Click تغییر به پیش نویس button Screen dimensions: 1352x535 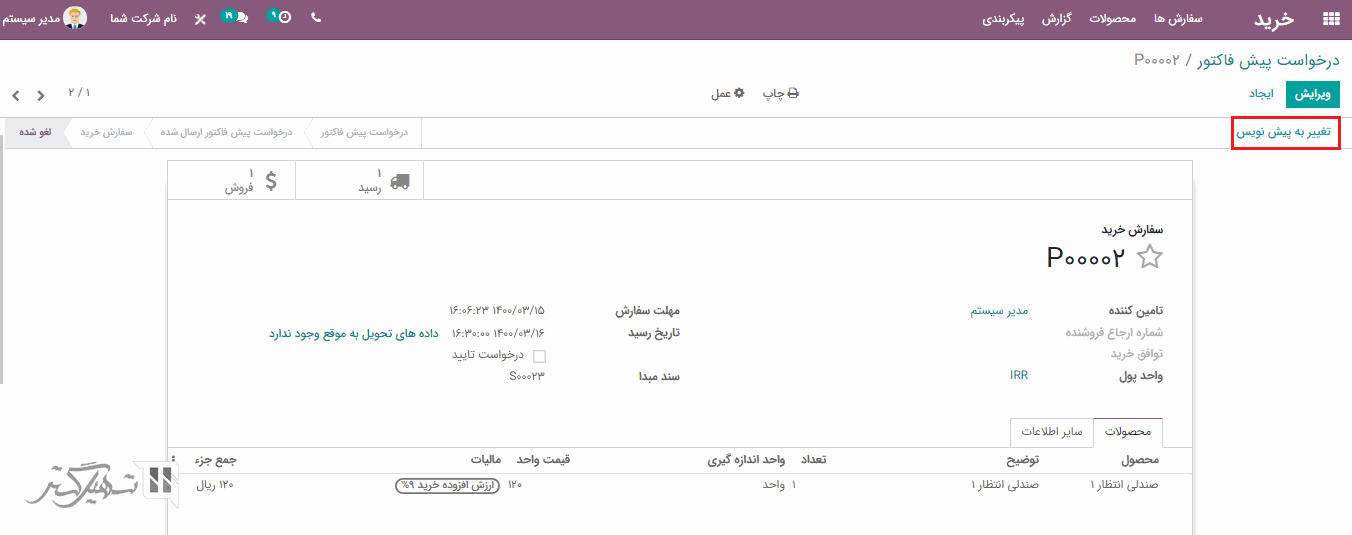pyautogui.click(x=1284, y=133)
